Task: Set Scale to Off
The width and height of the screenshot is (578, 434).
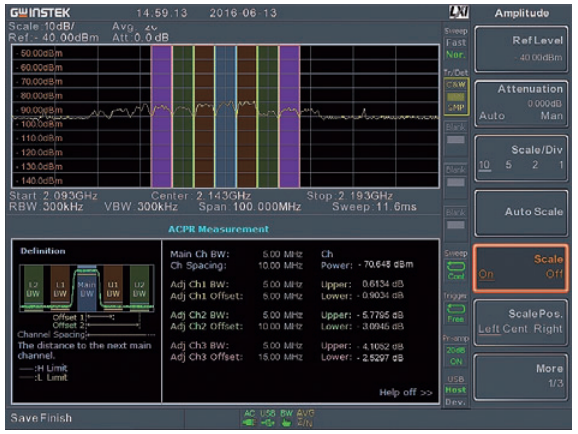Action: coord(554,274)
